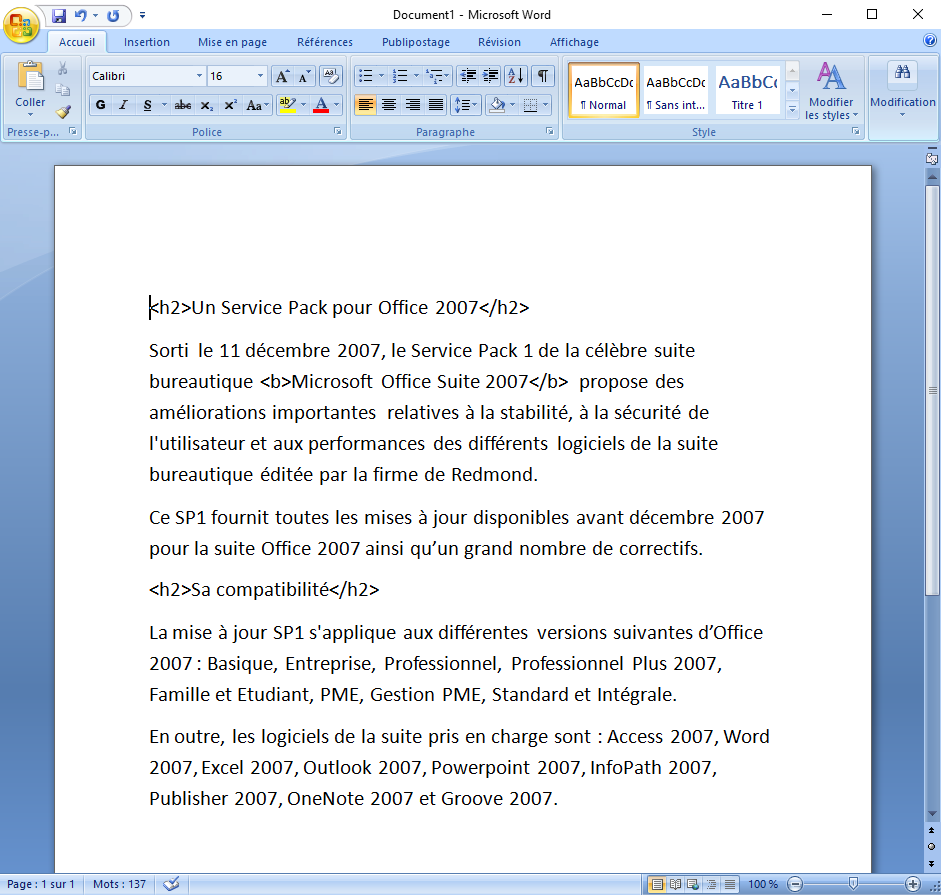The image size is (942, 895).
Task: Toggle paragraph marks display (¶)
Action: 542,76
